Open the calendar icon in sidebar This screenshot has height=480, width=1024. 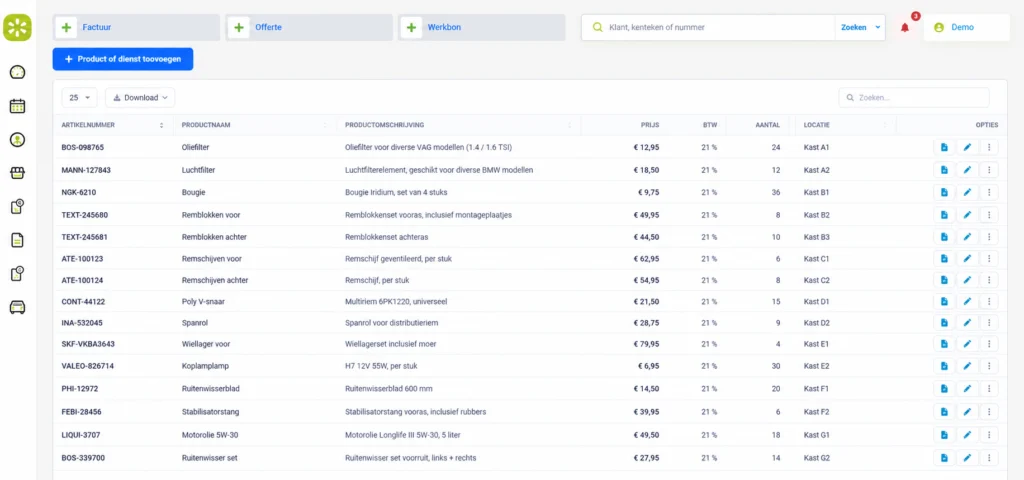(x=17, y=106)
